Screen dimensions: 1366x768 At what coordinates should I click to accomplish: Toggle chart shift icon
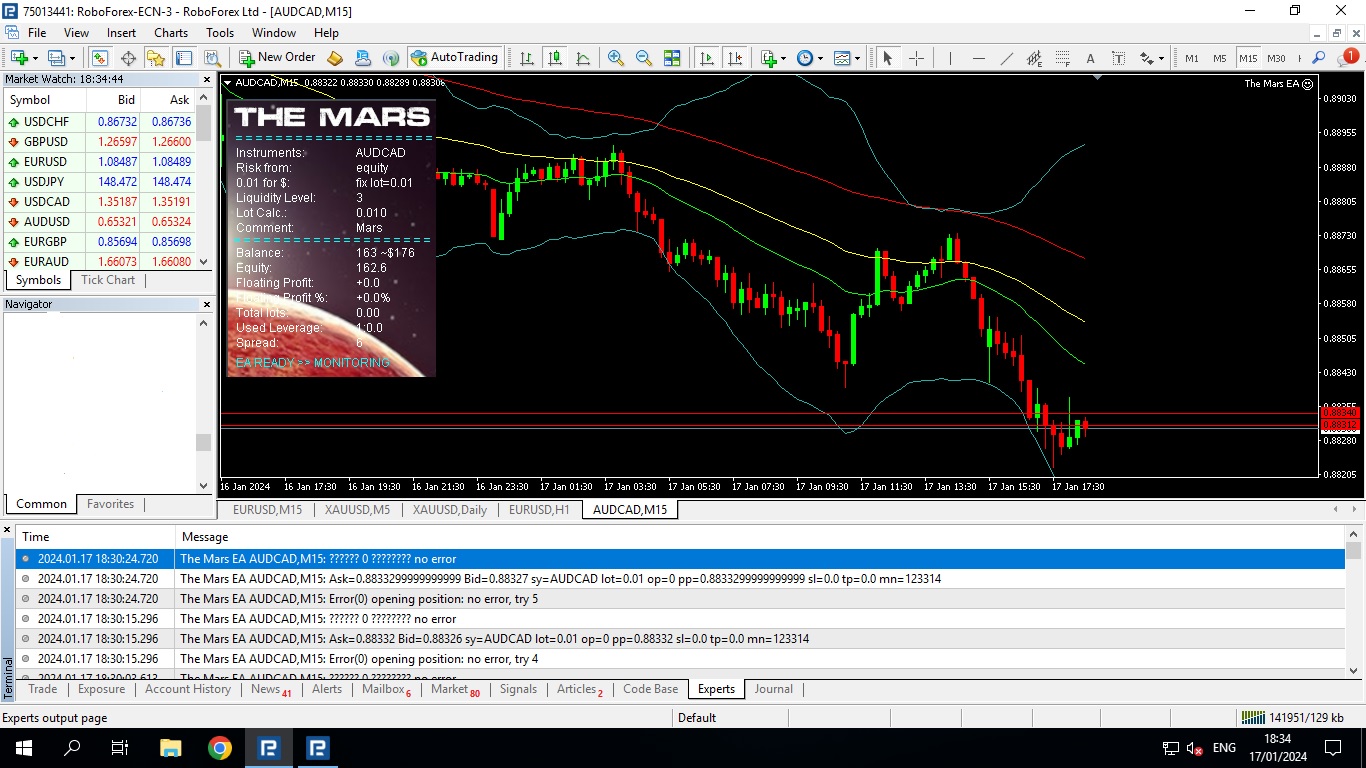pos(735,58)
